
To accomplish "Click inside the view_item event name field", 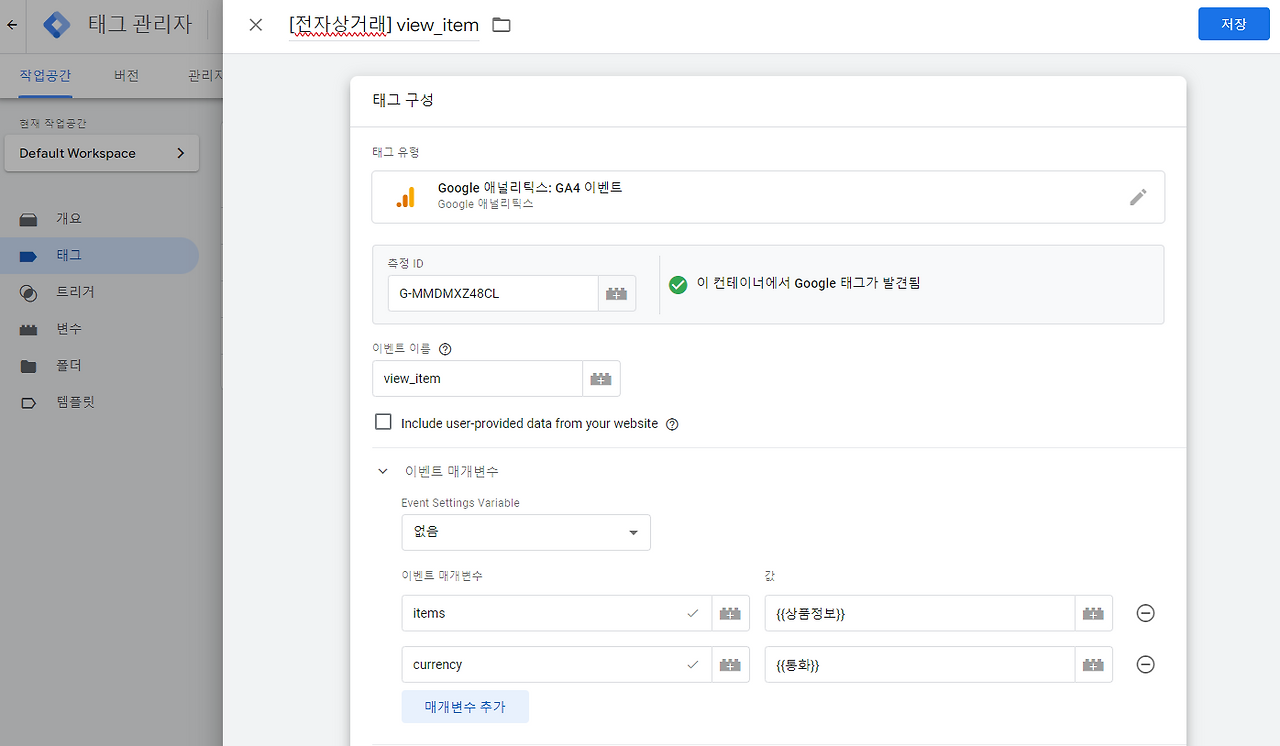I will [x=478, y=378].
